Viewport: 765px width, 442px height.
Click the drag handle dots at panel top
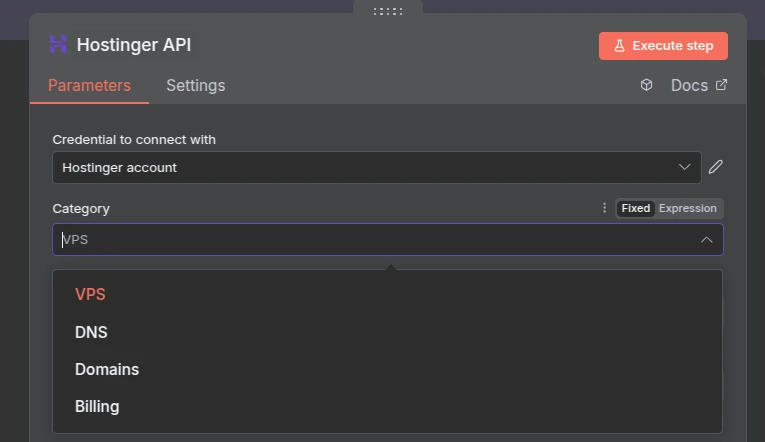387,11
